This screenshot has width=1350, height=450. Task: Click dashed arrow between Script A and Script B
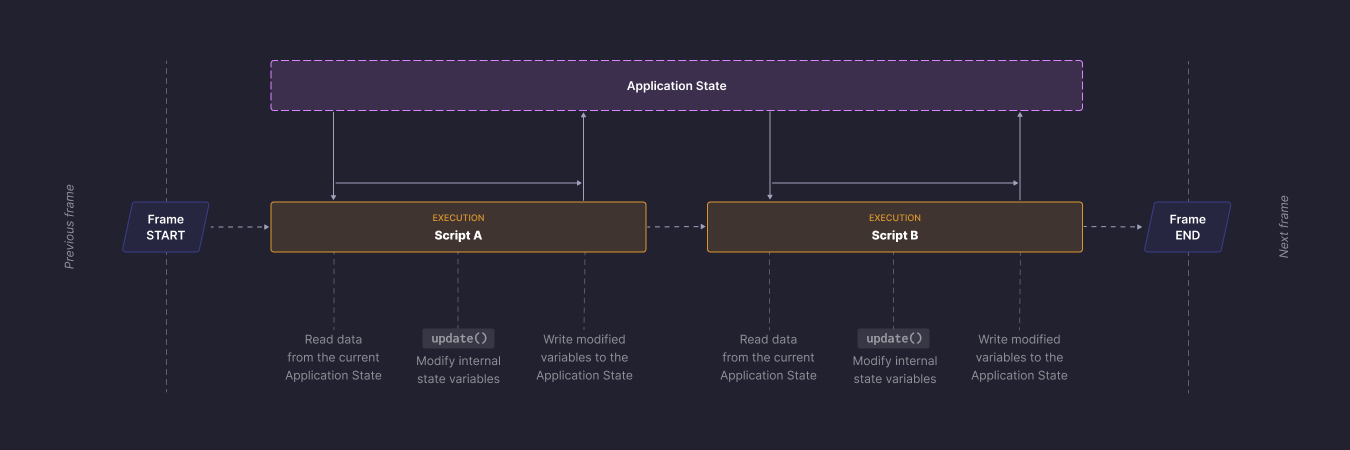(676, 227)
